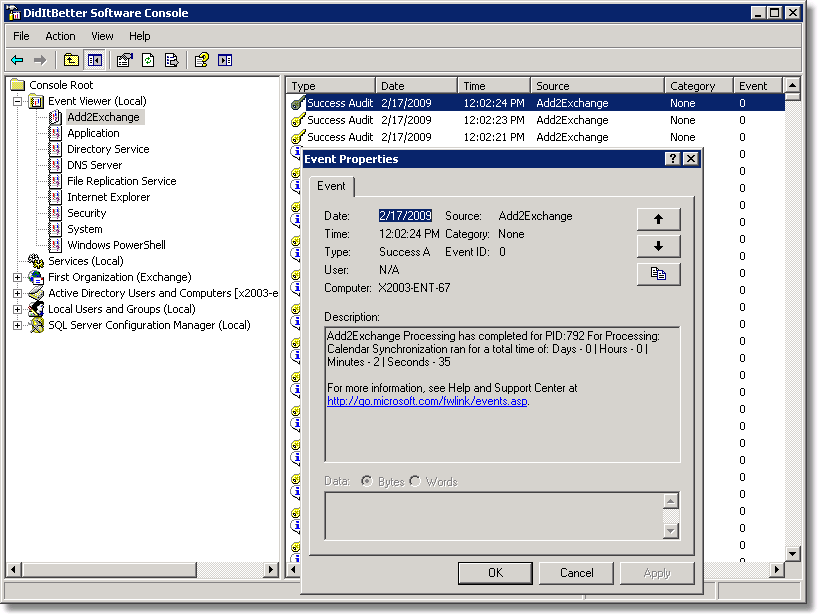
Task: Open the go.microsoft.com fwlink events link
Action: 427,401
